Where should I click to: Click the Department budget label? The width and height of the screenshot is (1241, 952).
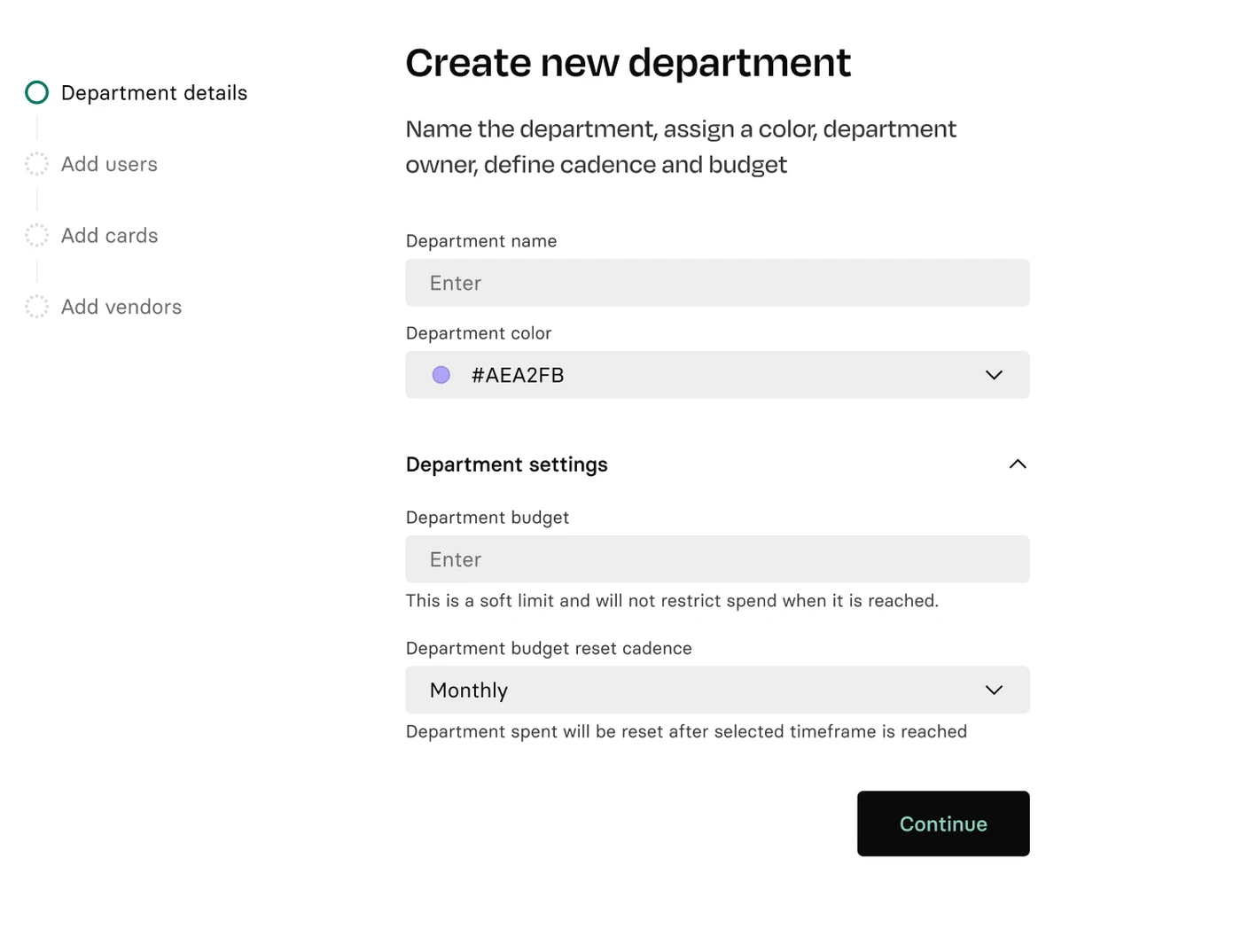click(488, 518)
